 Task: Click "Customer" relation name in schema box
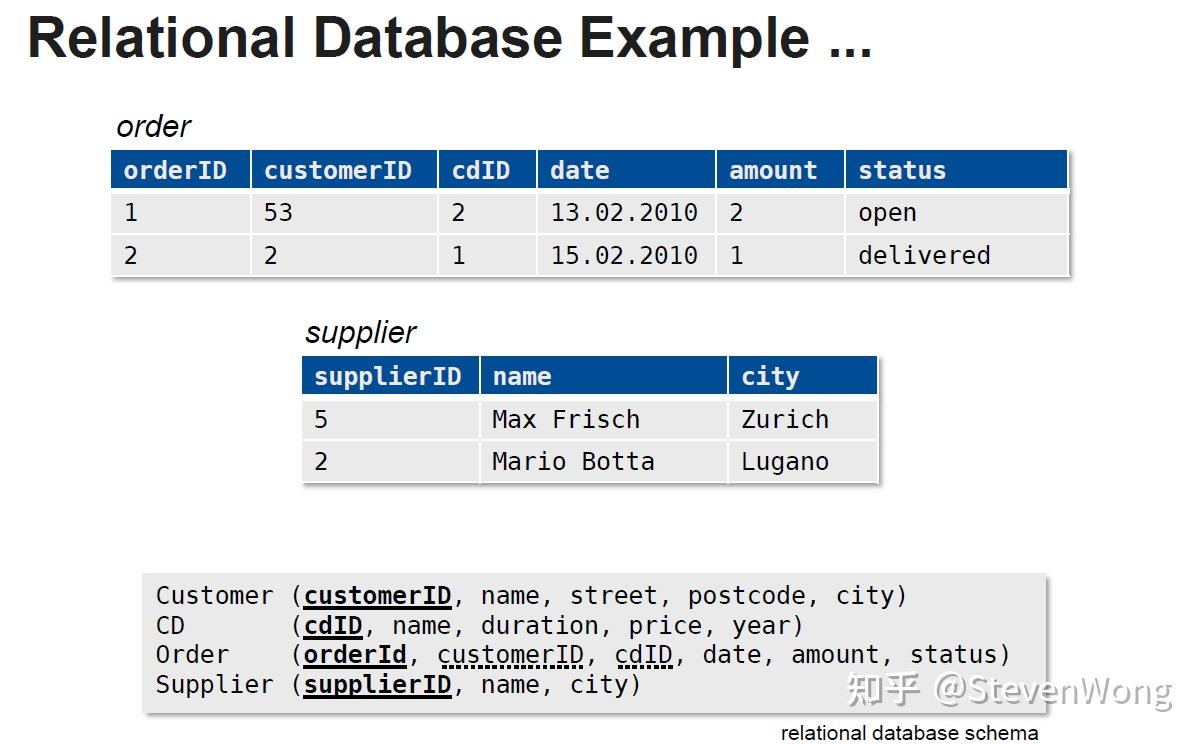[214, 596]
